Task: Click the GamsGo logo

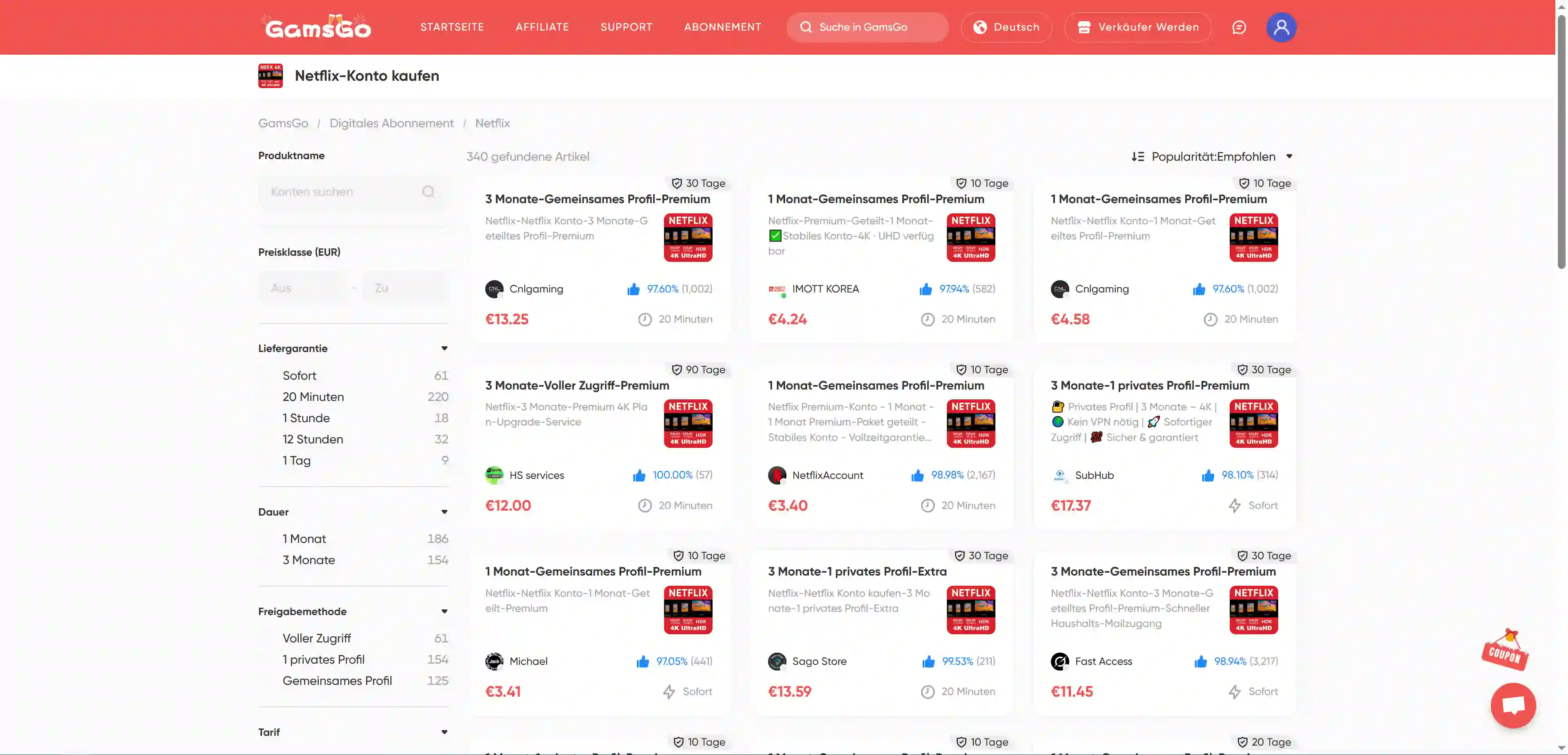Action: (x=318, y=27)
